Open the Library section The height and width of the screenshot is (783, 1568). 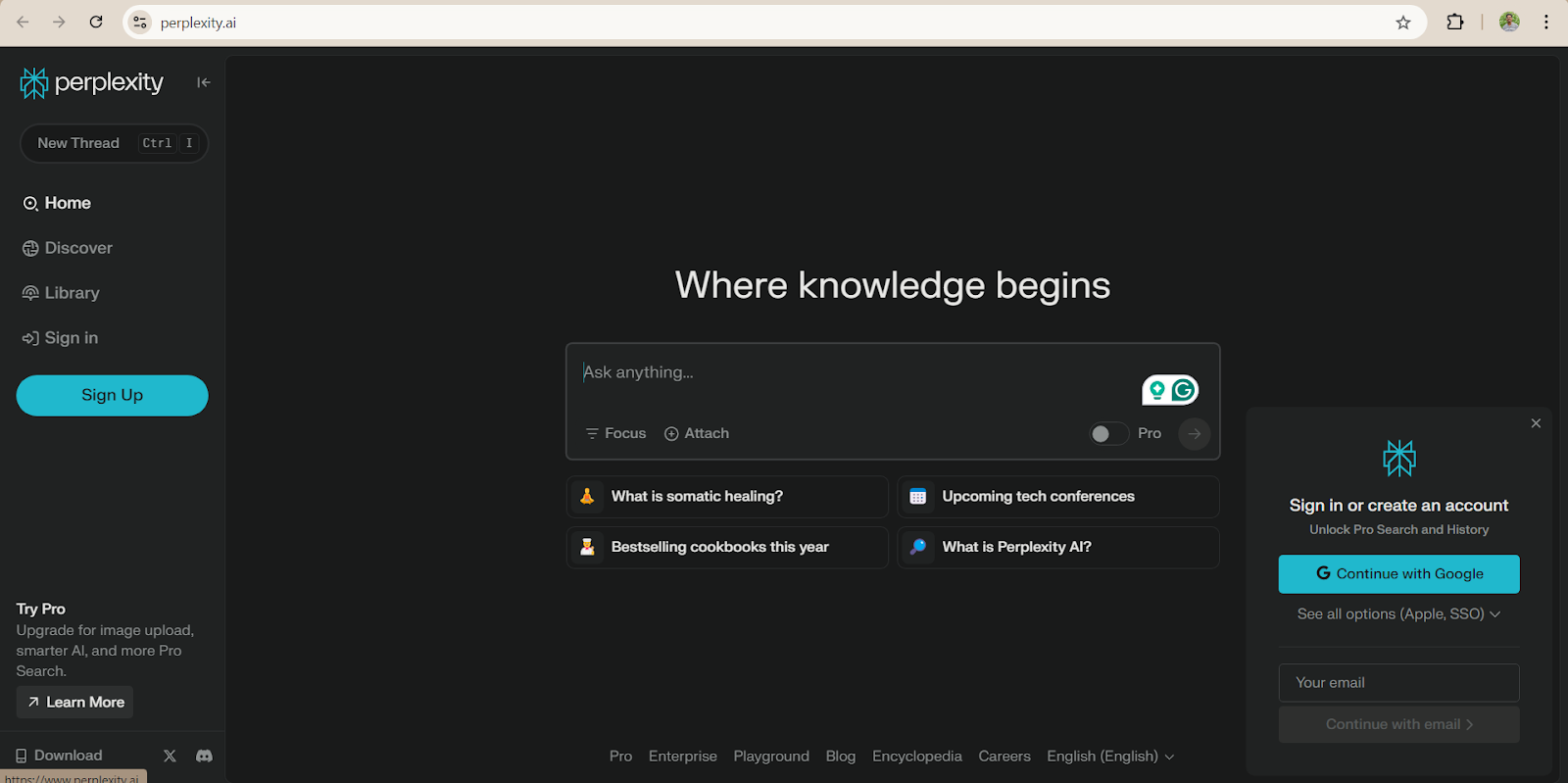(61, 293)
